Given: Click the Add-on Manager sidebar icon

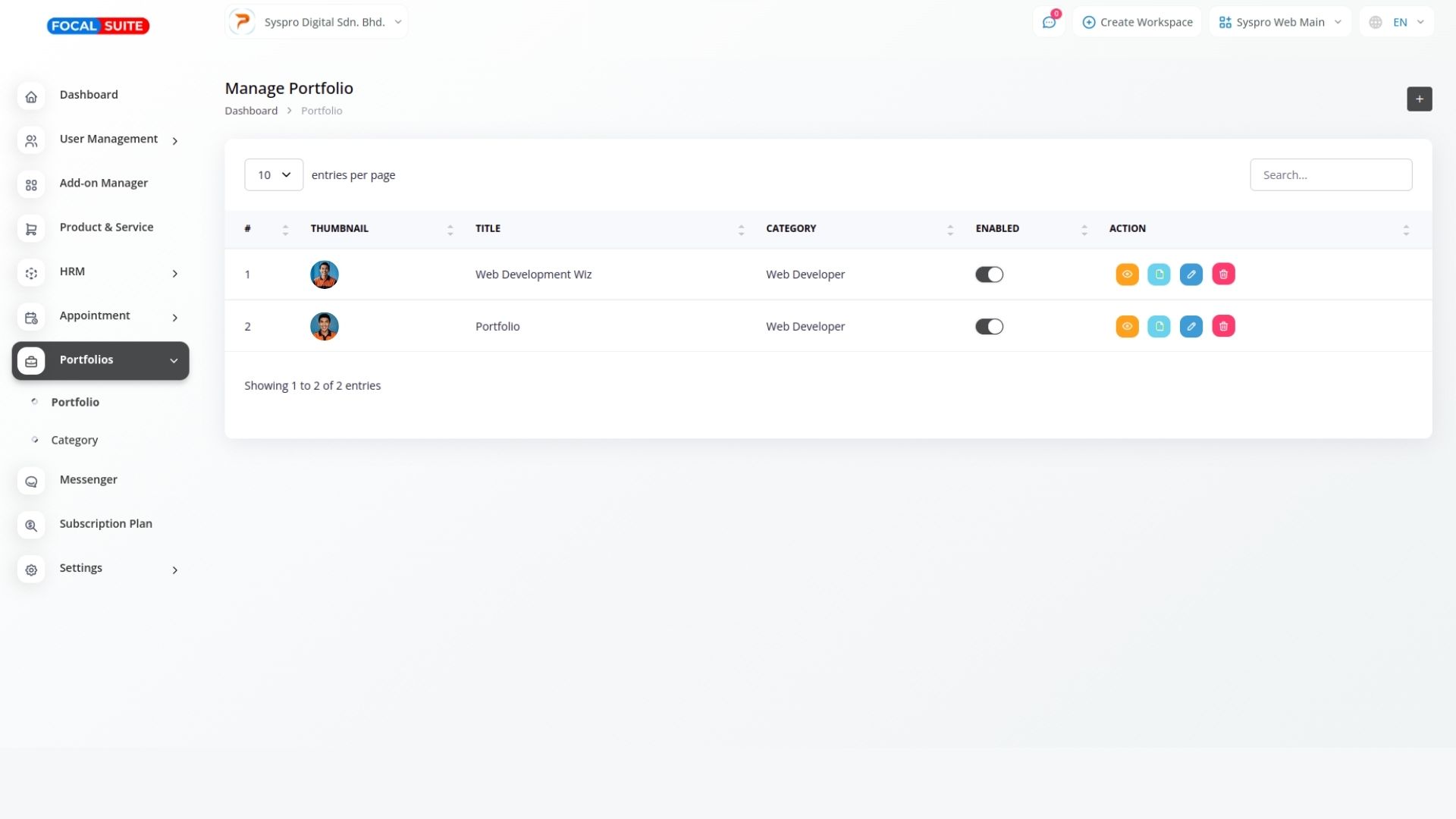Looking at the screenshot, I should pyautogui.click(x=31, y=184).
